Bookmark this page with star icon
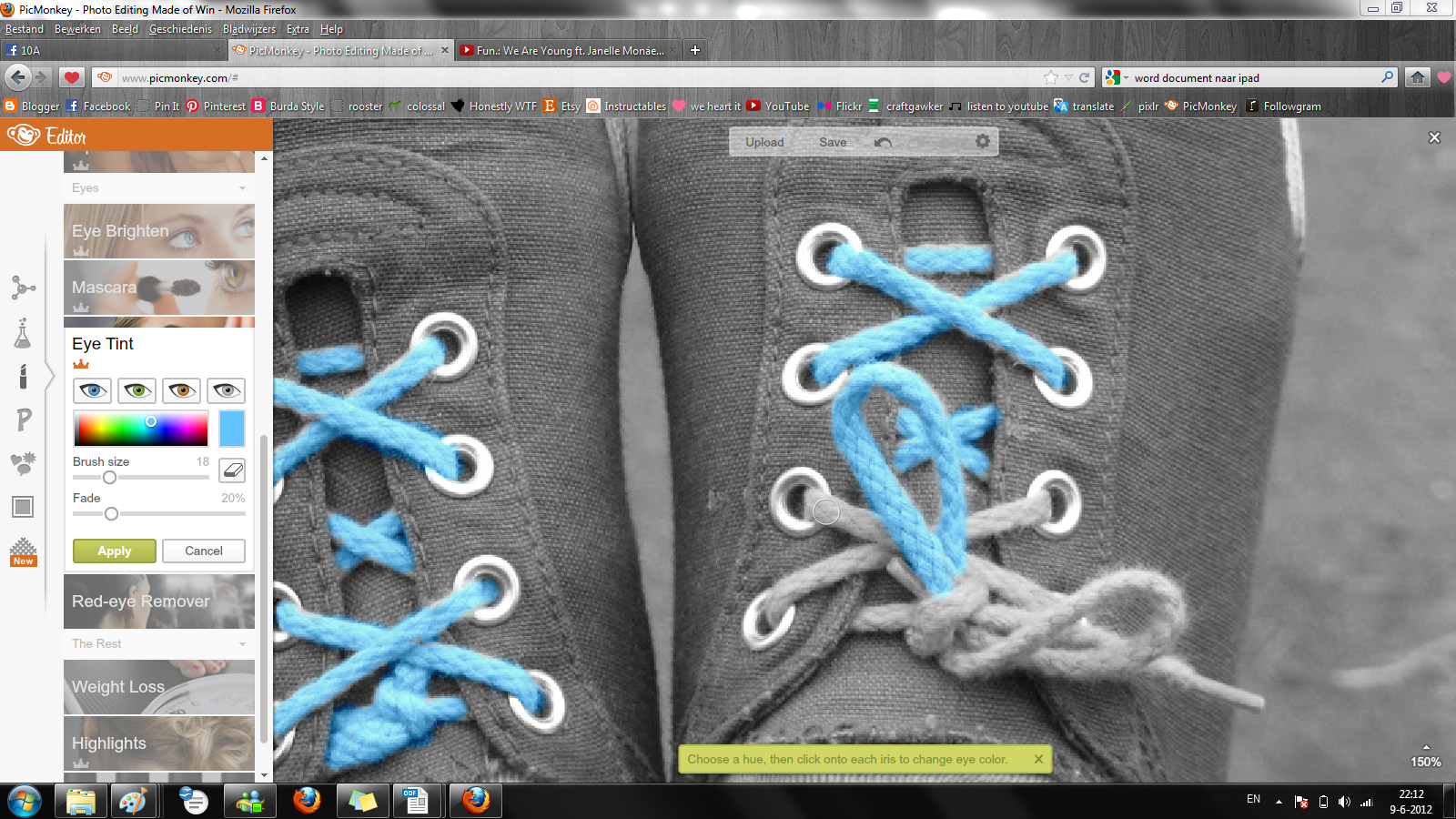The width and height of the screenshot is (1456, 819). (1051, 77)
